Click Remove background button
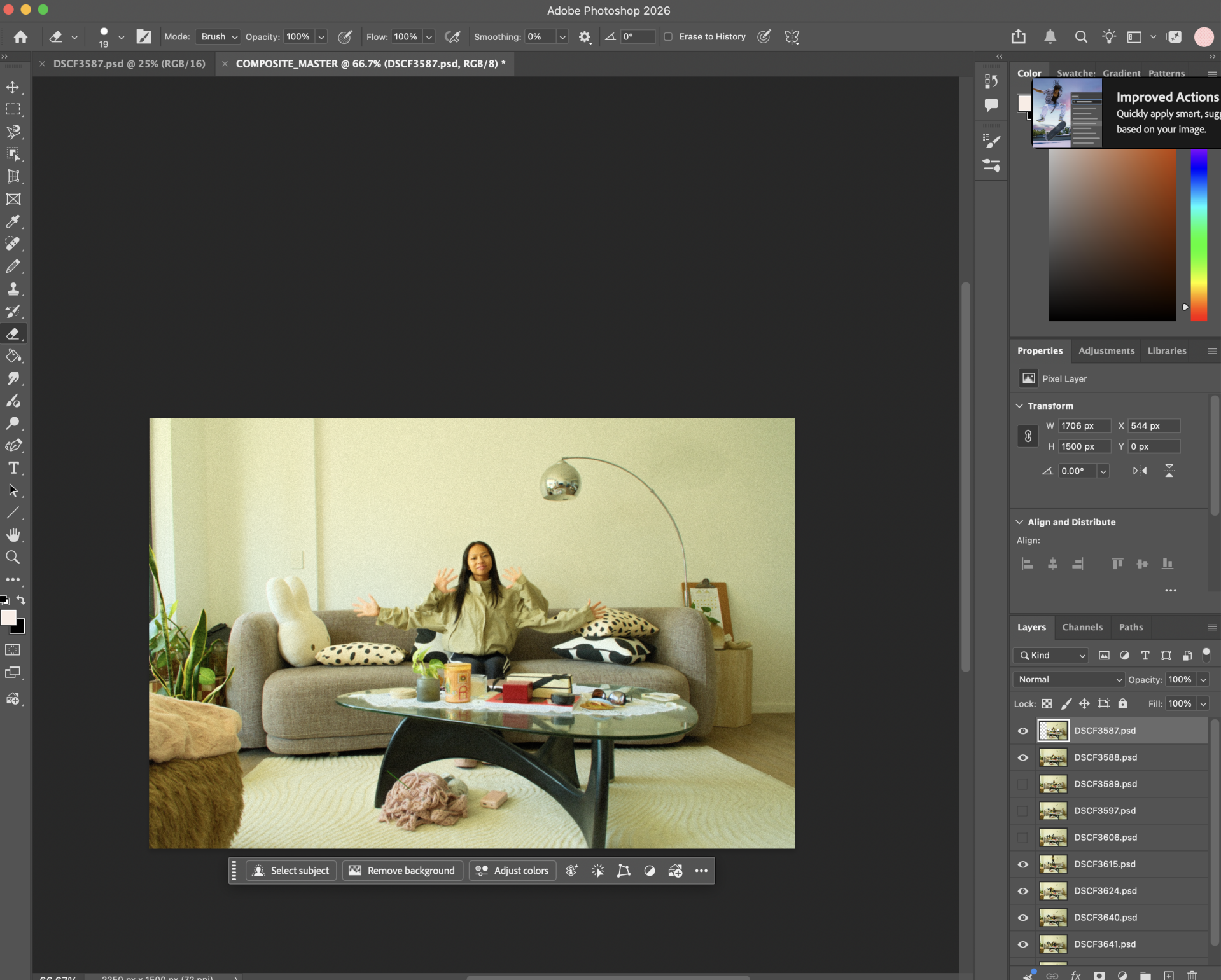Viewport: 1221px width, 980px height. tap(402, 871)
